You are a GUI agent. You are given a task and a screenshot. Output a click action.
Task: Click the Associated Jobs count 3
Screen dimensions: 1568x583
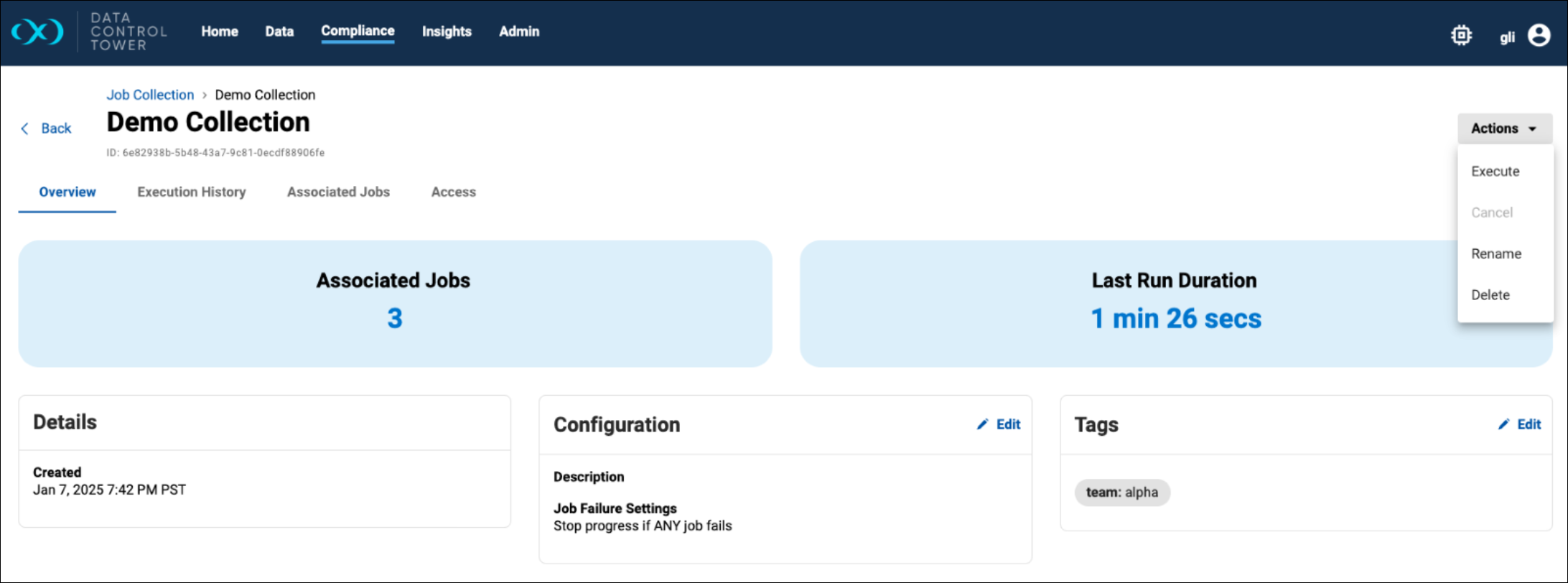(395, 318)
